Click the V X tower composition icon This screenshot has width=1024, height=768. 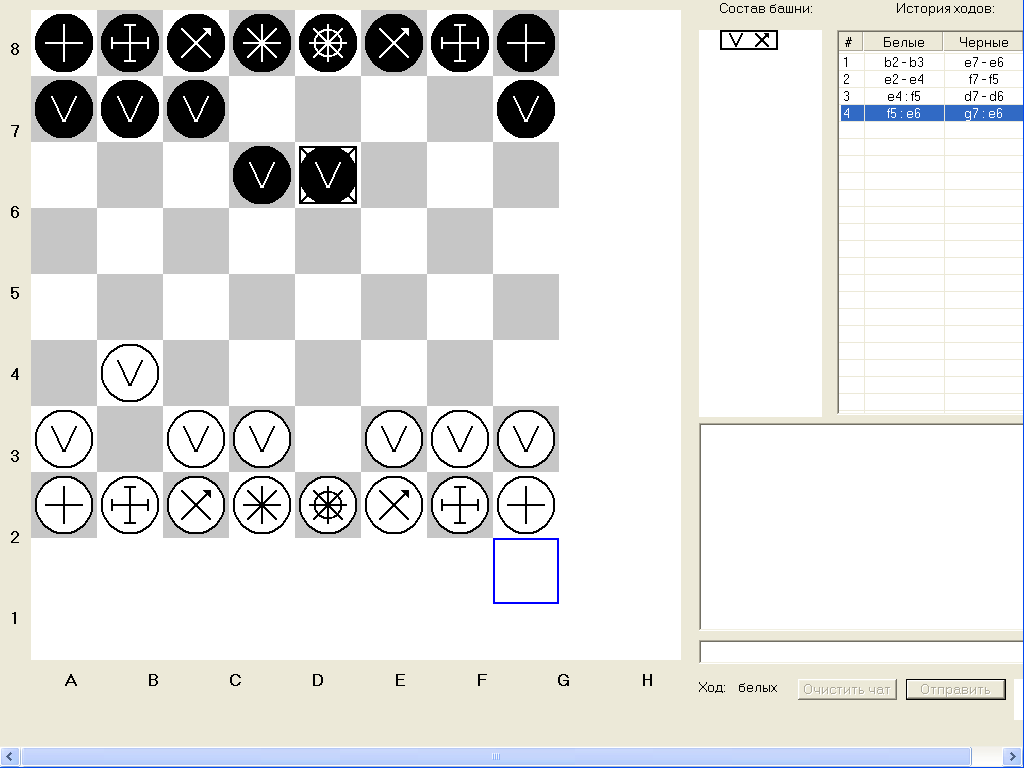click(749, 40)
